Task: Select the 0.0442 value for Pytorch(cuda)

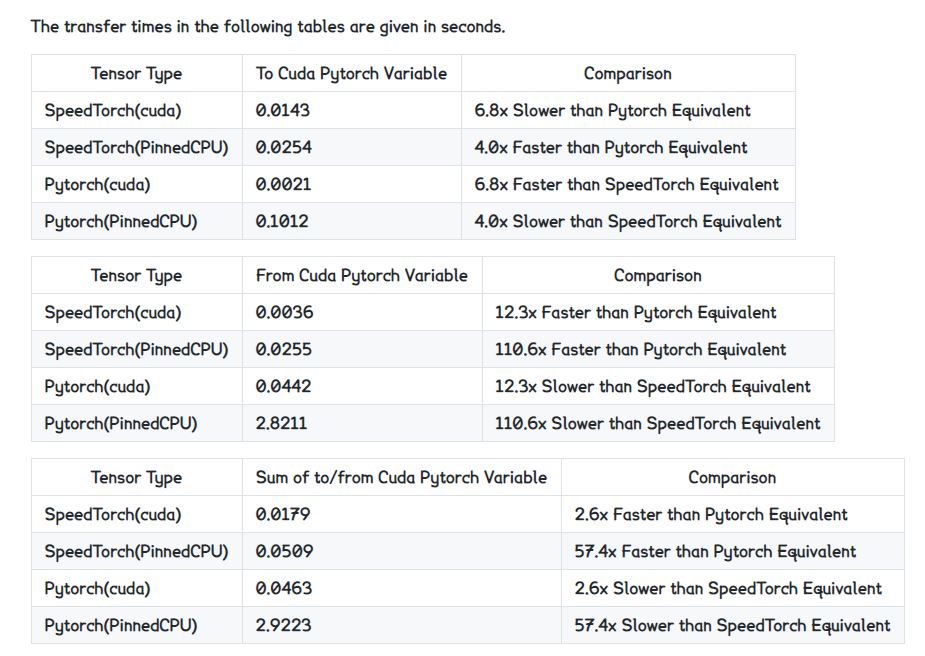Action: tap(283, 386)
